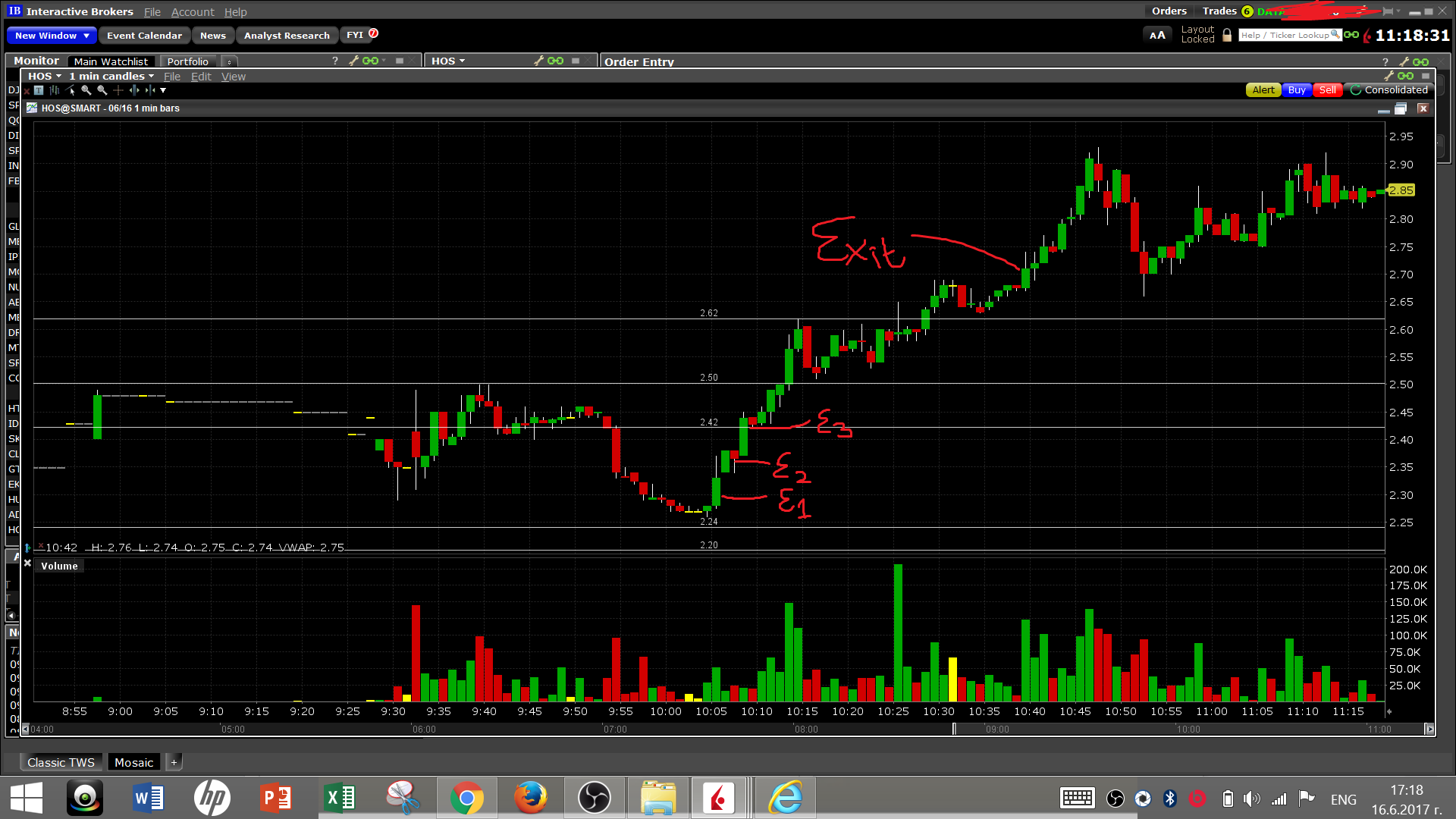Click the AA font size button
The height and width of the screenshot is (819, 1456).
coord(1156,36)
